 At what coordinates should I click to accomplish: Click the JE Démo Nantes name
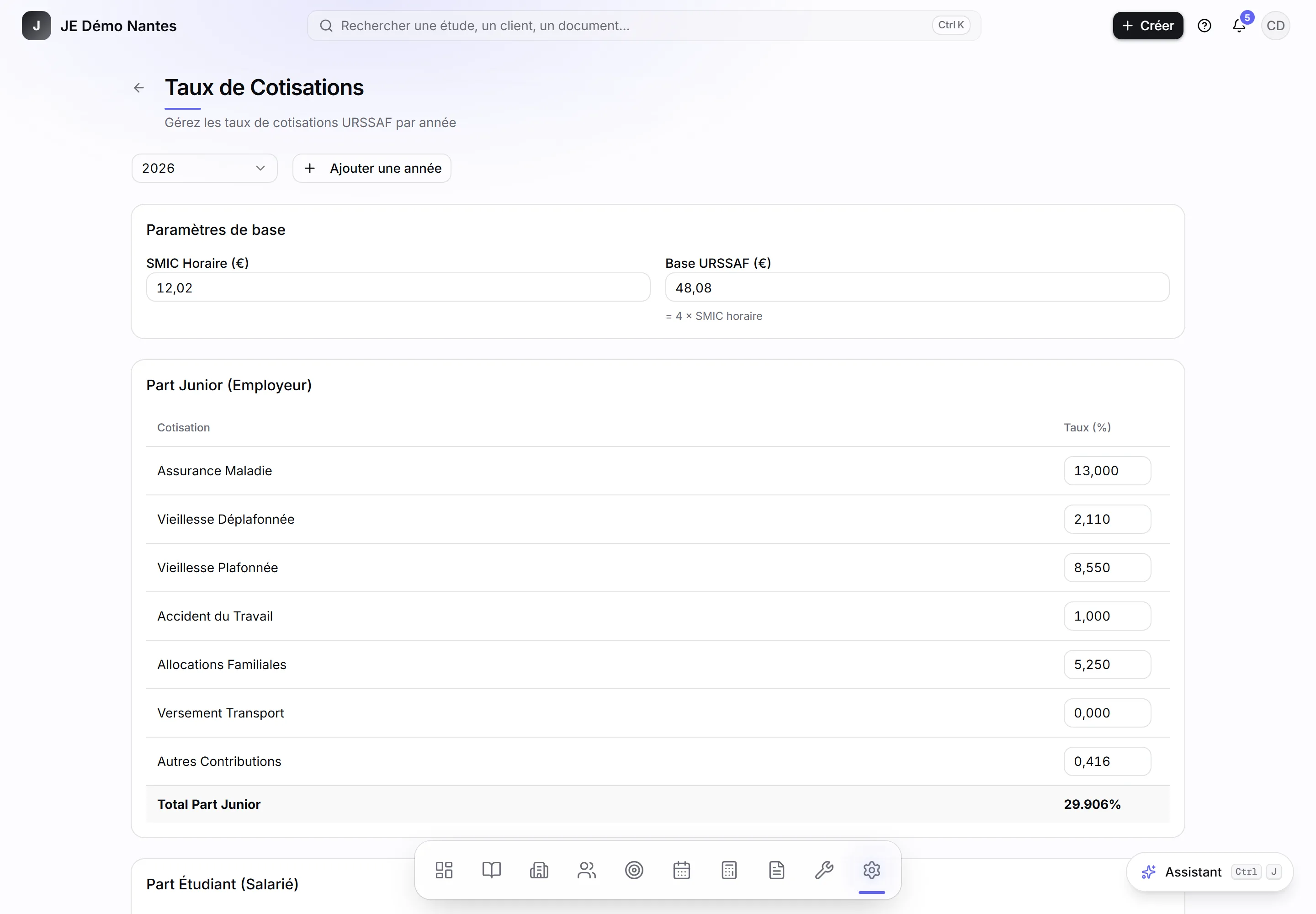118,26
